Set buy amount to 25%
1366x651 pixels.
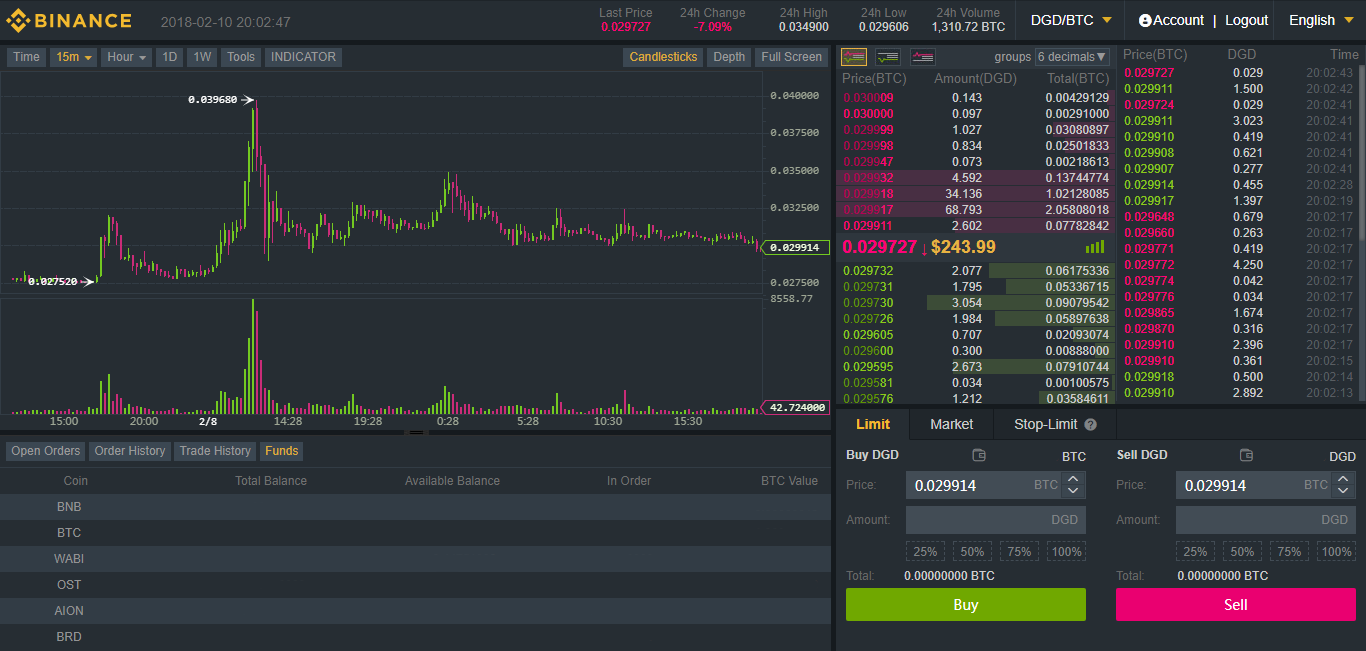pos(925,552)
